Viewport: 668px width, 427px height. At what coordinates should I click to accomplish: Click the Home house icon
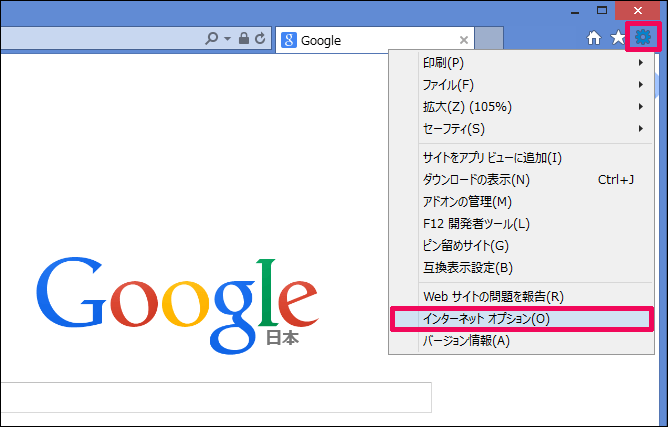(x=594, y=38)
